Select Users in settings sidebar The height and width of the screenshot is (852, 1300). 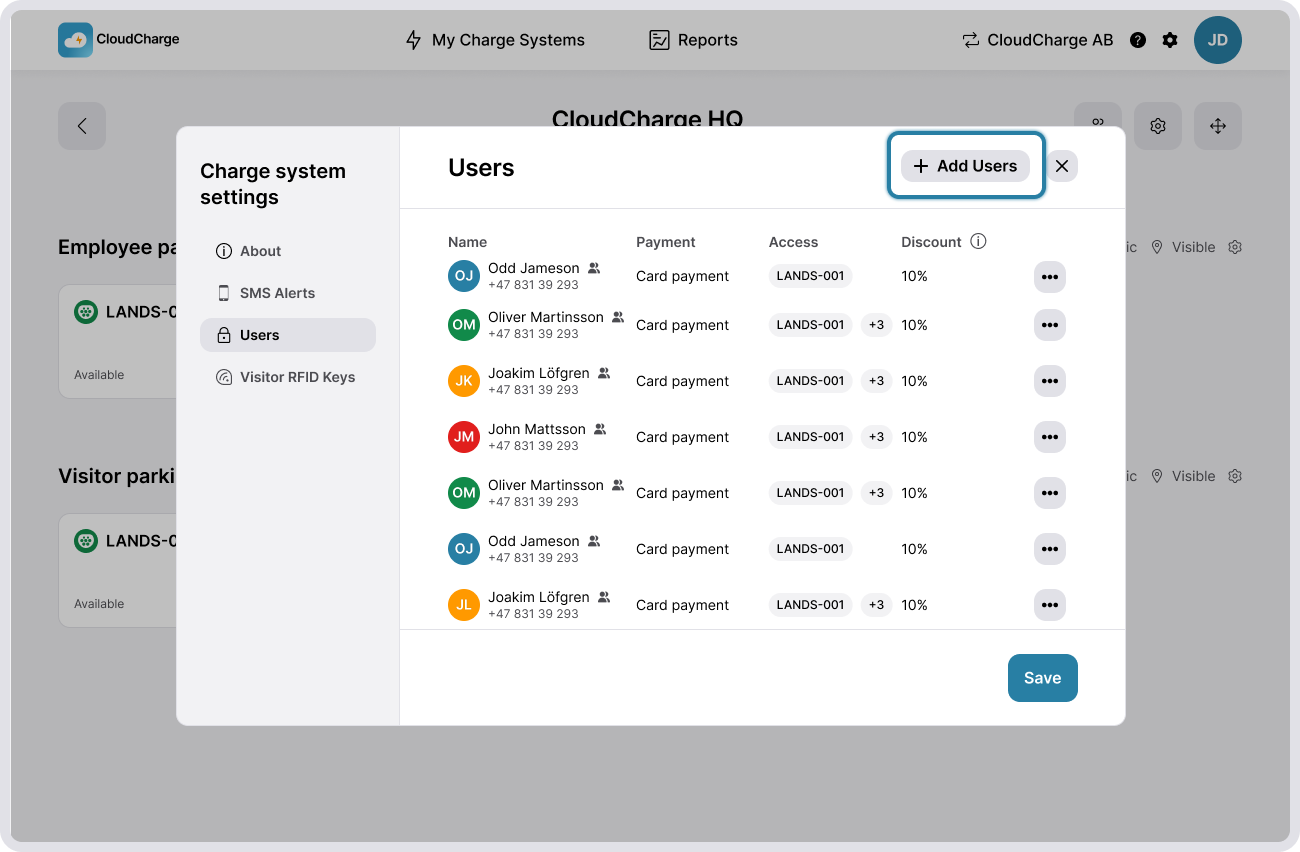[x=288, y=335]
